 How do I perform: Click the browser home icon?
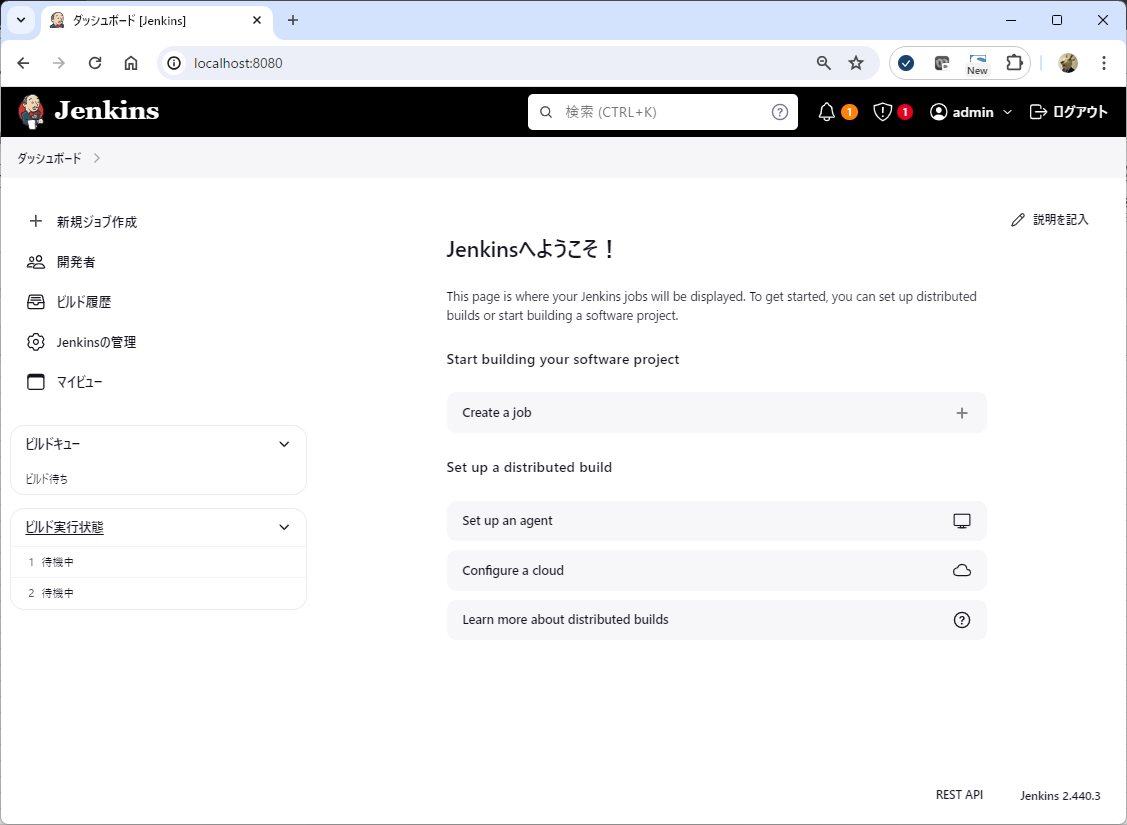(x=131, y=63)
